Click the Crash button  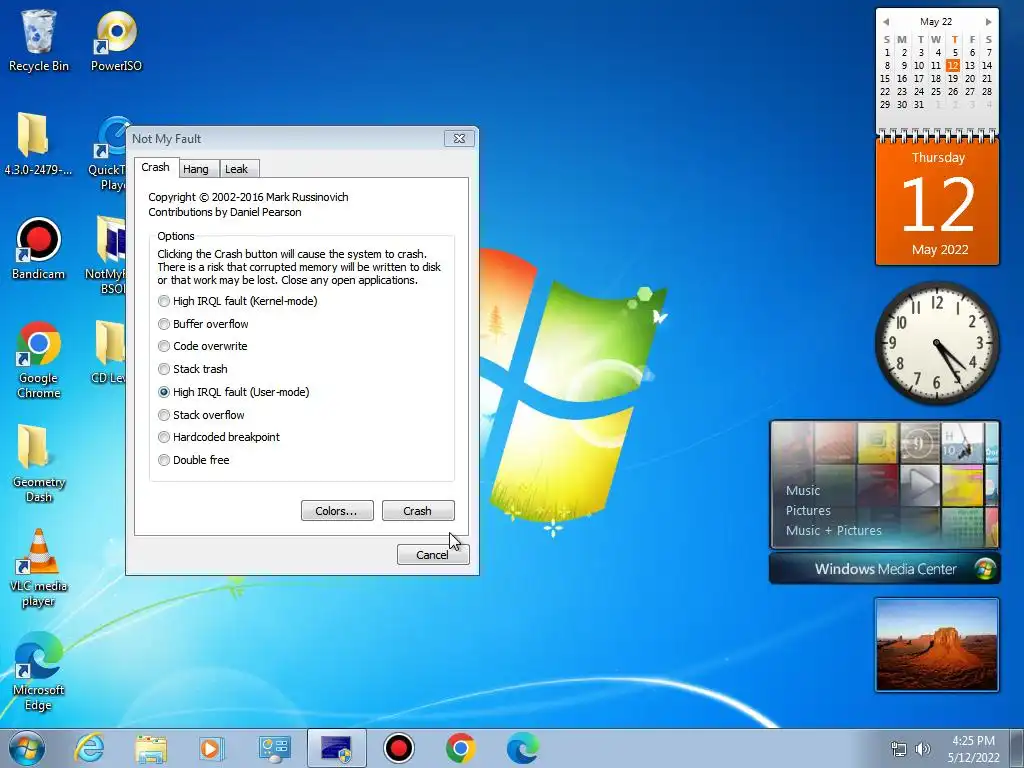pyautogui.click(x=418, y=511)
